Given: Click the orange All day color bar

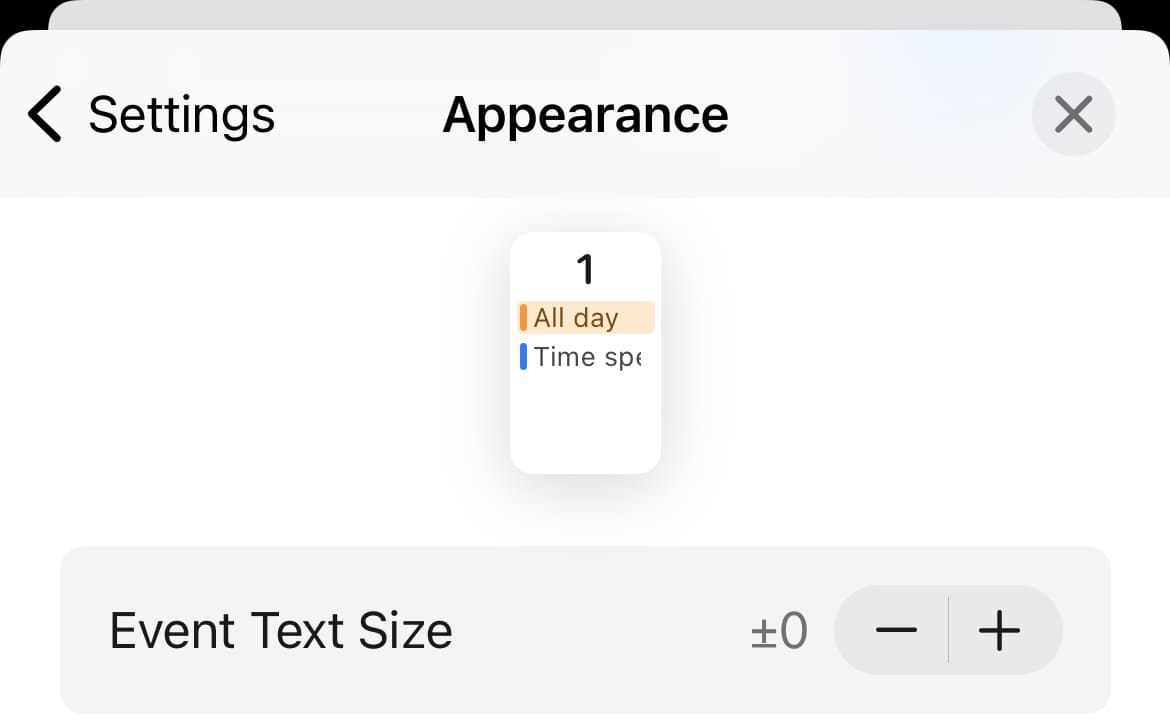Looking at the screenshot, I should tap(523, 318).
